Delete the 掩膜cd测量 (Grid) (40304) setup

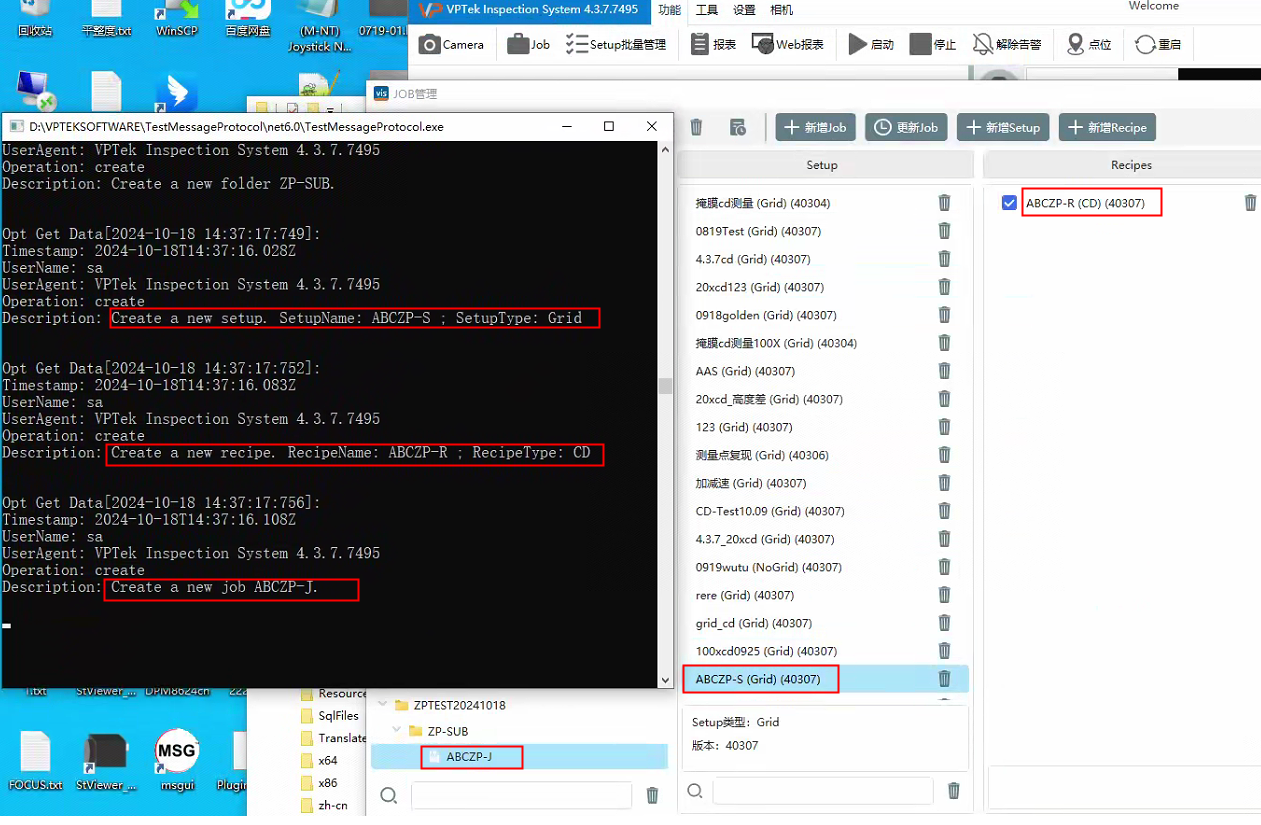[944, 203]
